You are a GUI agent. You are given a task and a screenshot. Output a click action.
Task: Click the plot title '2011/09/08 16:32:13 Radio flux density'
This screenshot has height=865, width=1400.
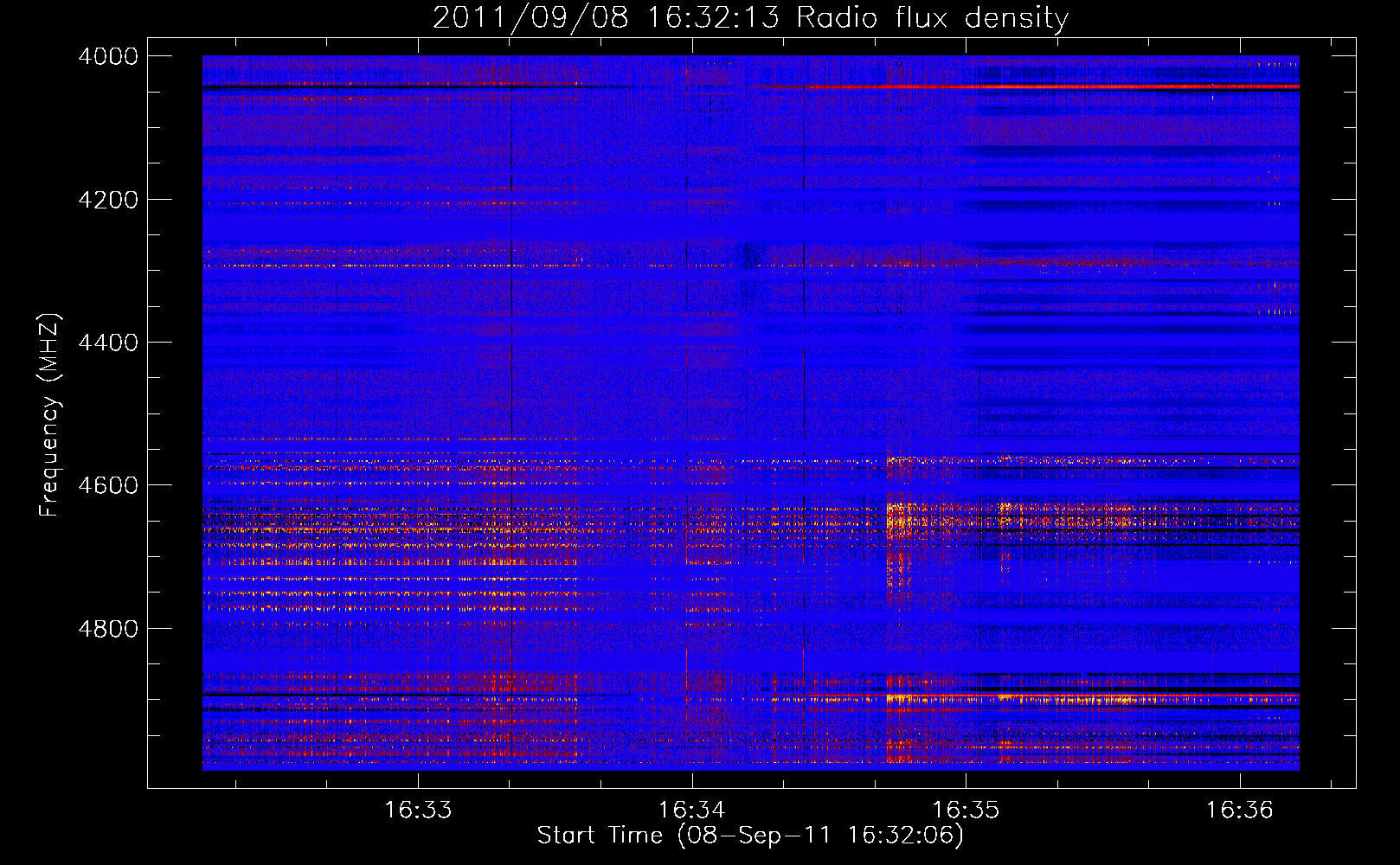(750, 18)
